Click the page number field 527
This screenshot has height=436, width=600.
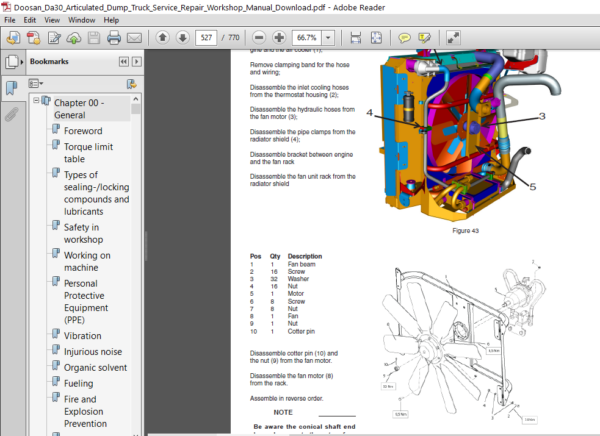[x=206, y=38]
